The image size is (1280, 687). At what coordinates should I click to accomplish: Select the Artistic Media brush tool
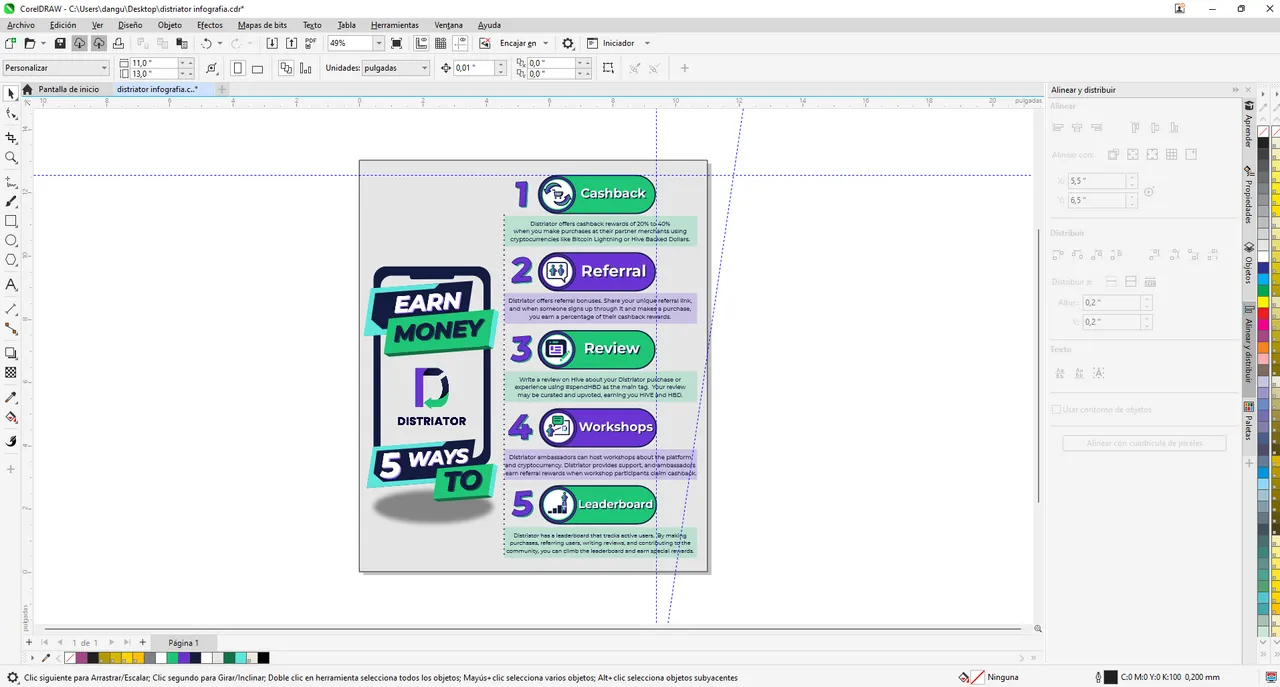pyautogui.click(x=11, y=201)
